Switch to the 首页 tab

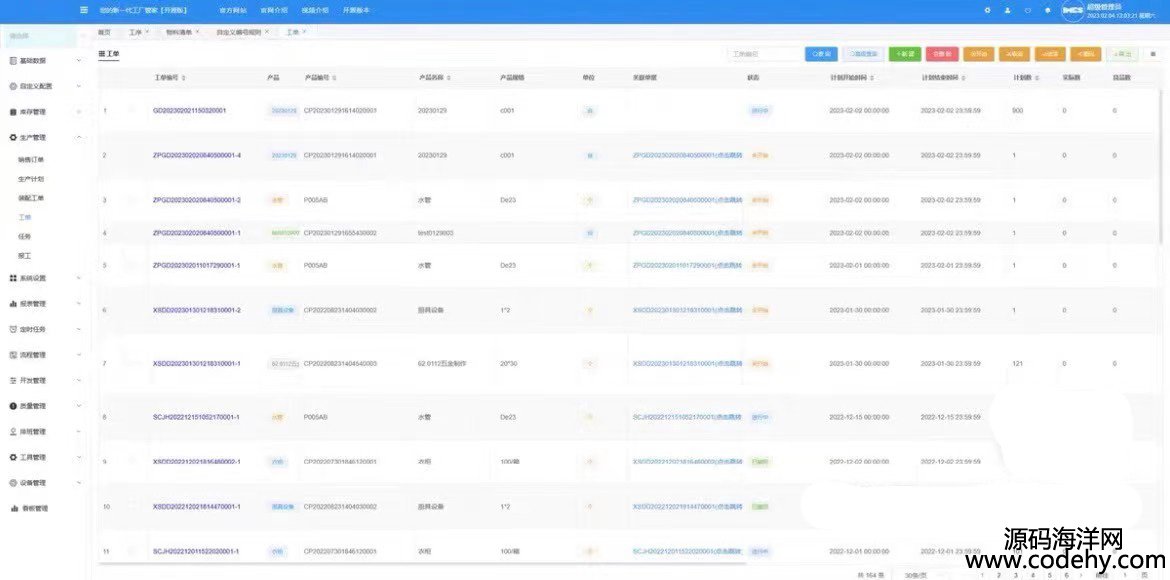click(x=104, y=33)
